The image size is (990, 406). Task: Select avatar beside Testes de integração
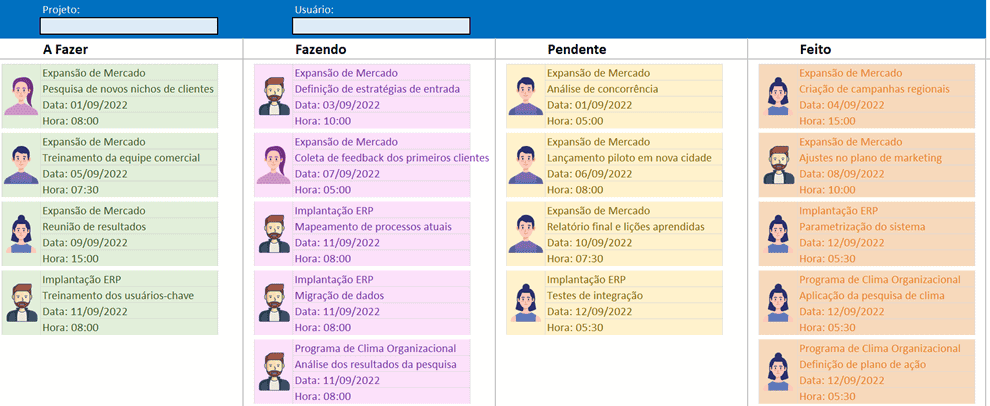(x=525, y=303)
